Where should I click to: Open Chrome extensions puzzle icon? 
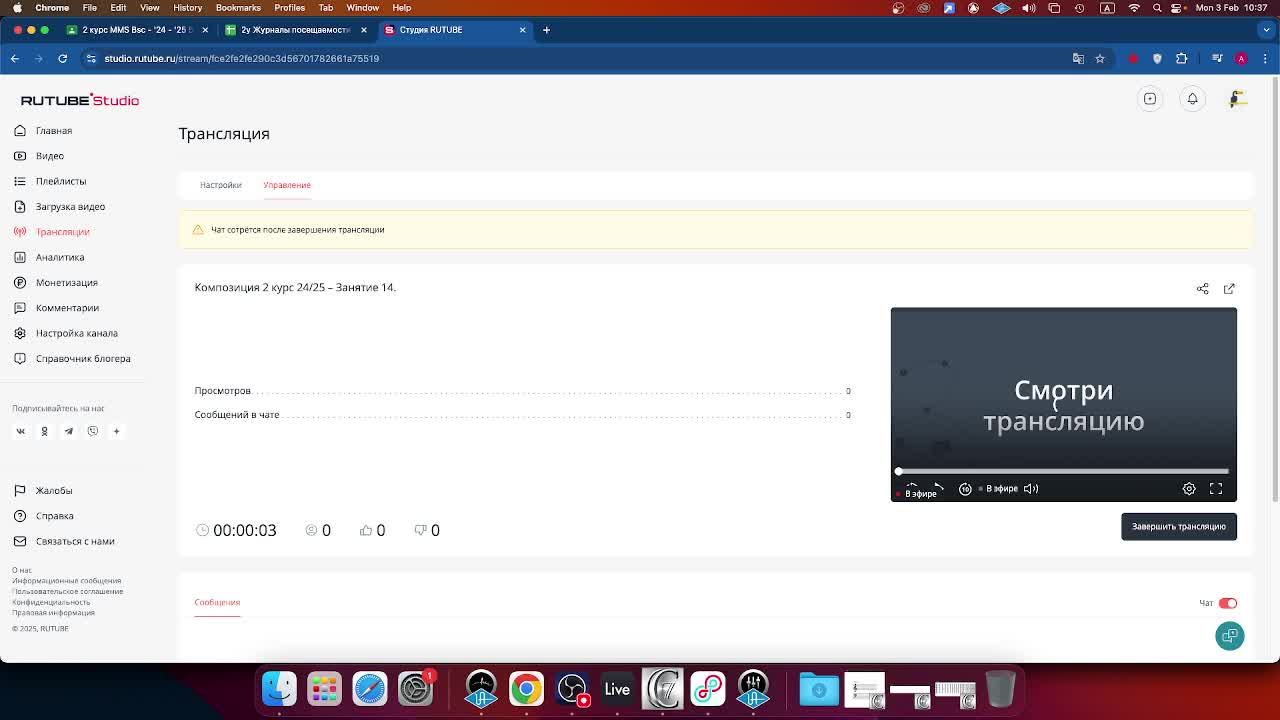point(1182,58)
